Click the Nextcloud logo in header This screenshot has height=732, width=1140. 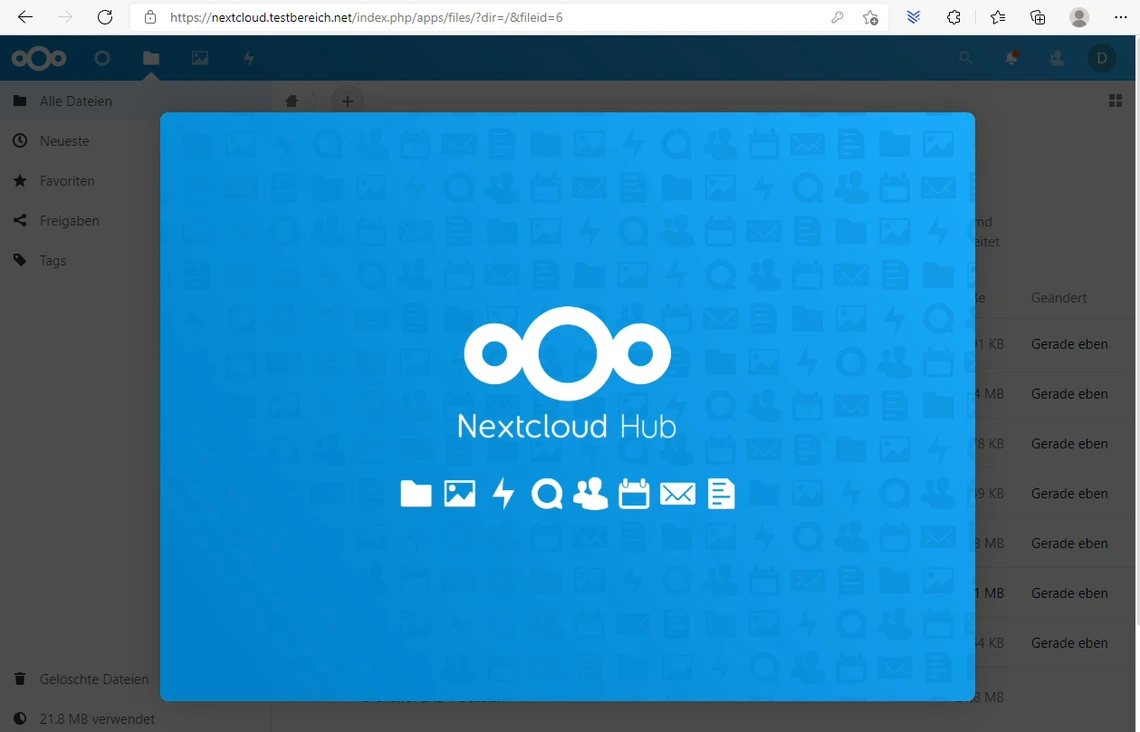click(x=39, y=59)
